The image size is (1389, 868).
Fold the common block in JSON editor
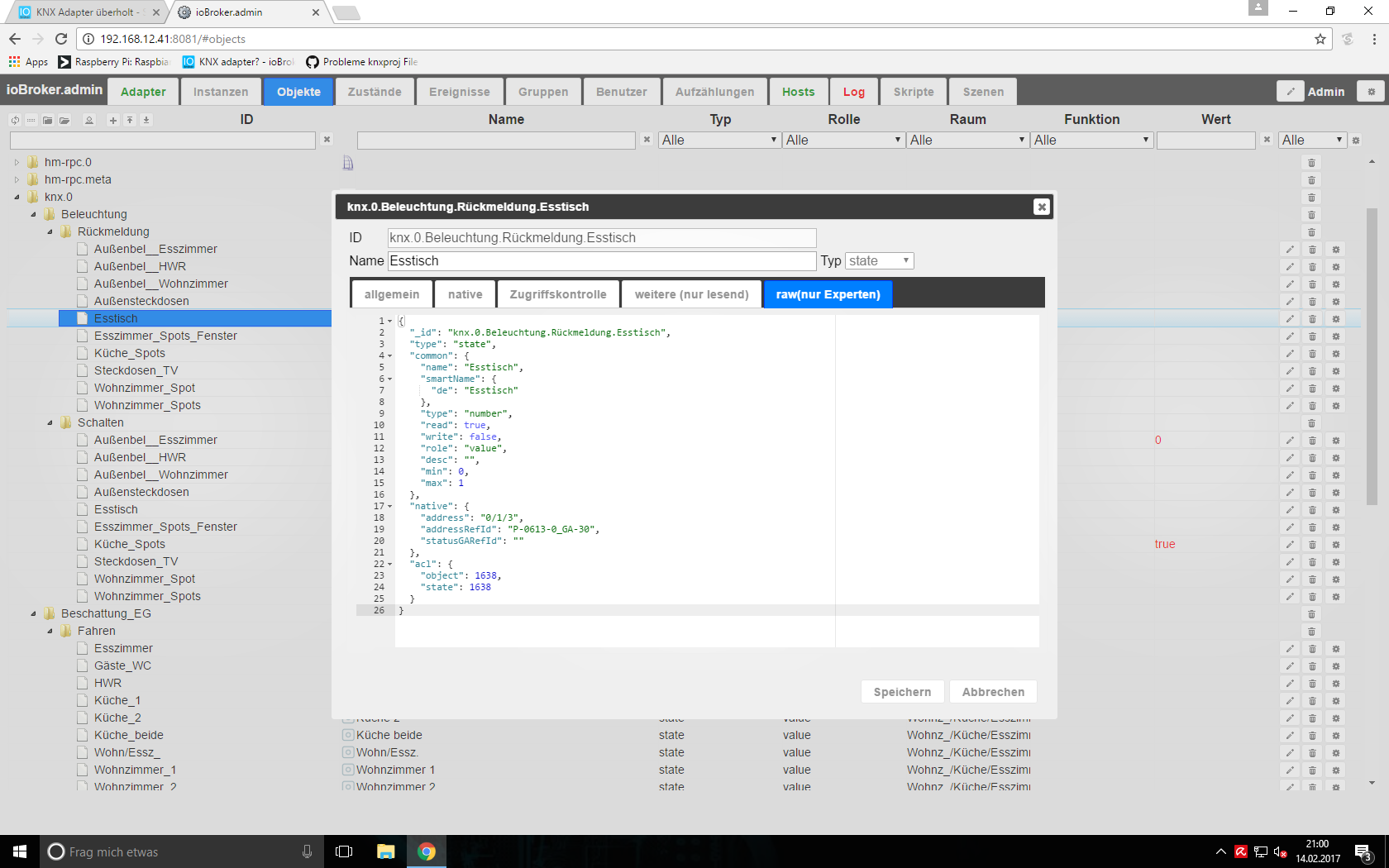point(390,356)
